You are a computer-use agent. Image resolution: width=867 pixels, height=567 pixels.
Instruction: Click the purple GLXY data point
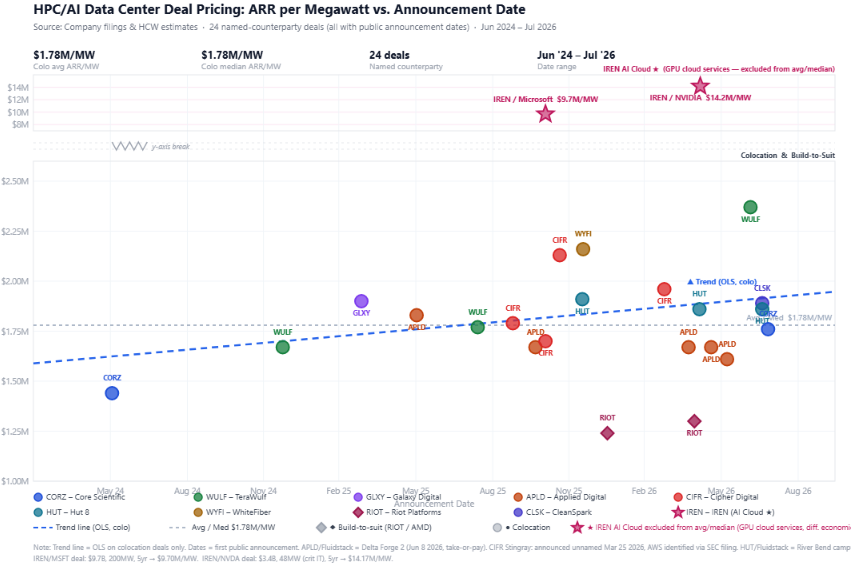point(361,301)
